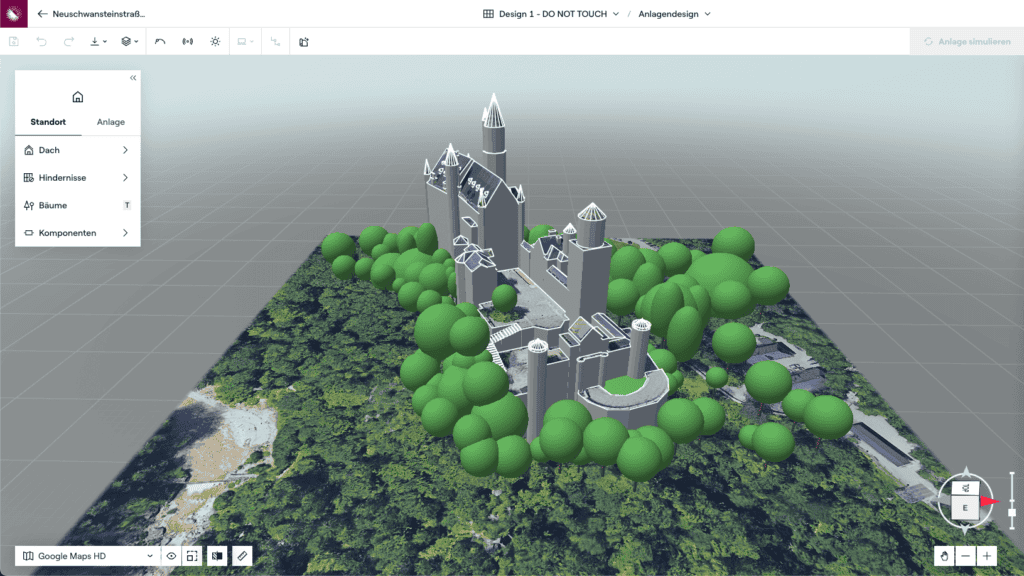Open the sun shading simulation tool
1024x576 pixels.
[215, 42]
